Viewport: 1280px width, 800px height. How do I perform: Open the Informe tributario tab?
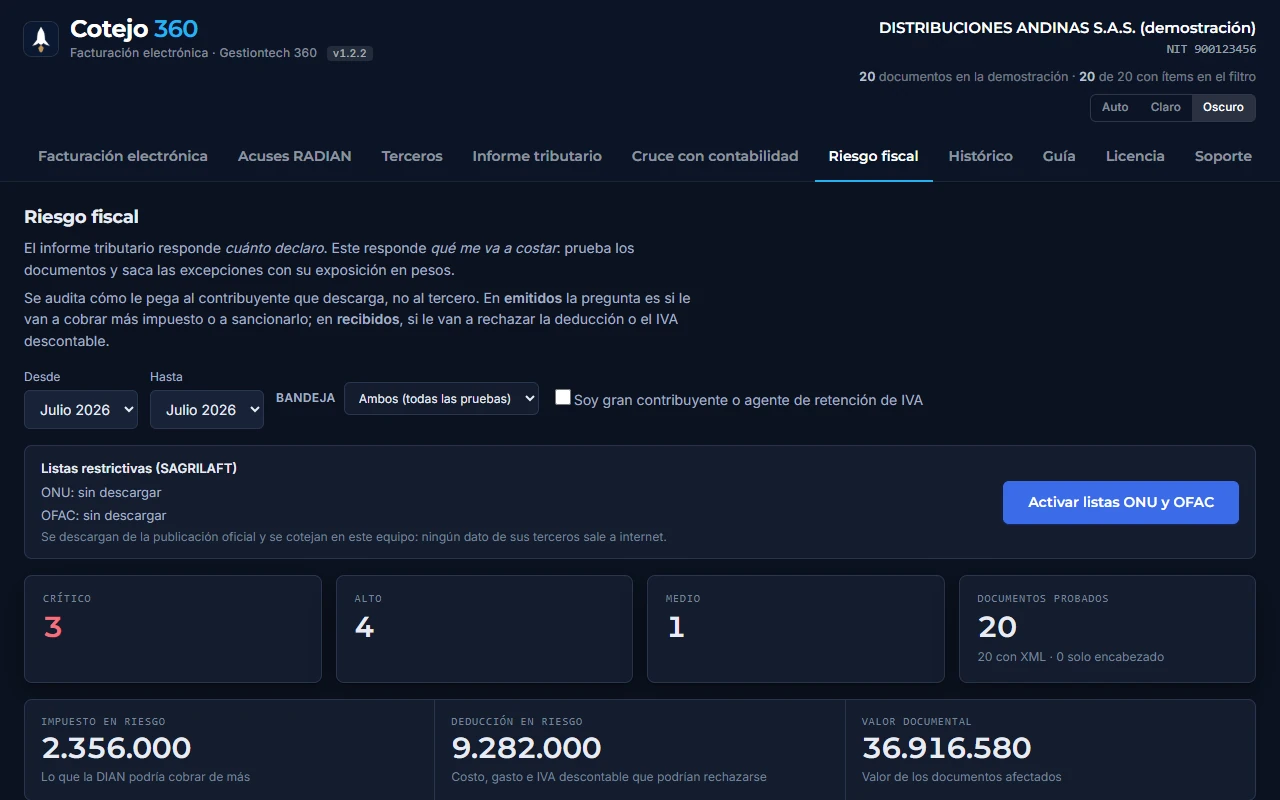537,156
